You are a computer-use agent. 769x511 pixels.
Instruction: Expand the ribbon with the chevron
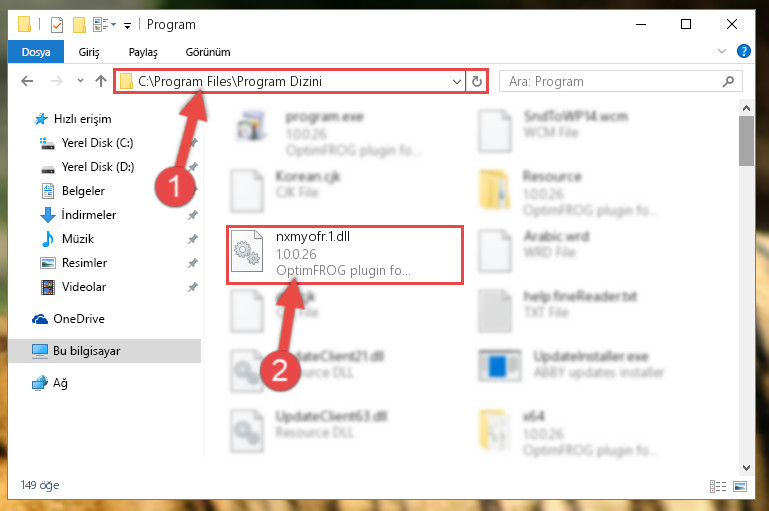722,51
